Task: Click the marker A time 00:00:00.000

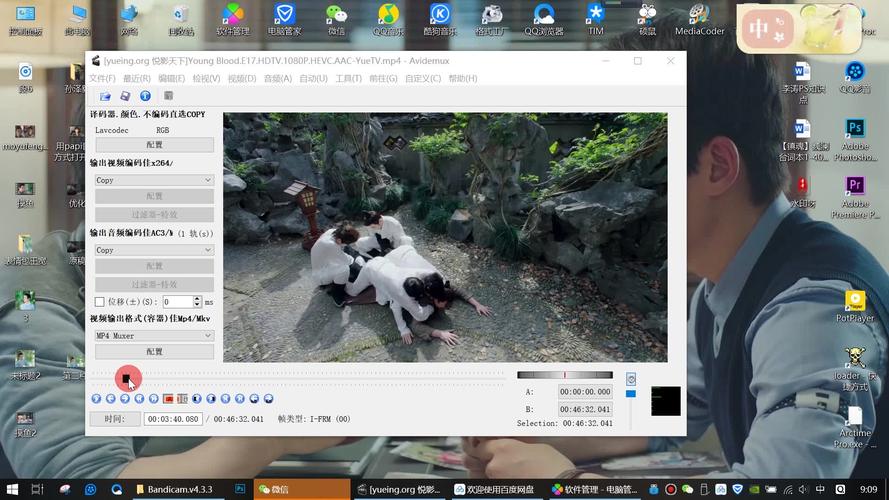Action: (585, 392)
